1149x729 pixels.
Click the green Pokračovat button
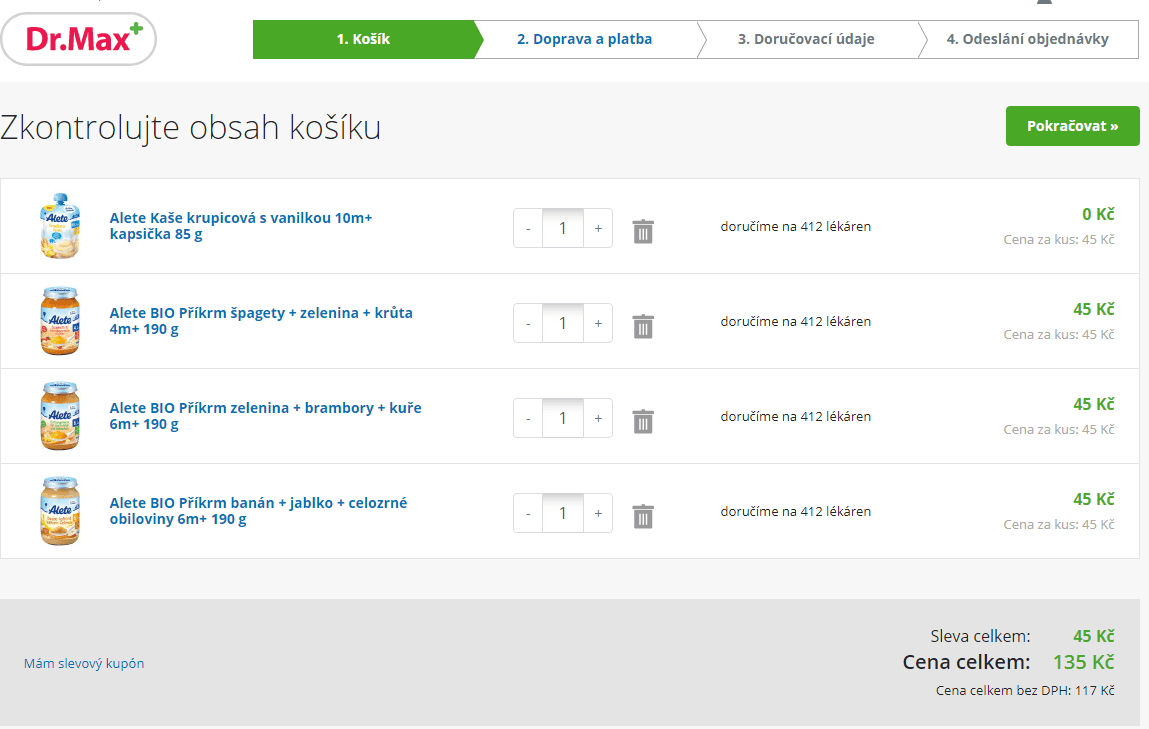(x=1073, y=126)
